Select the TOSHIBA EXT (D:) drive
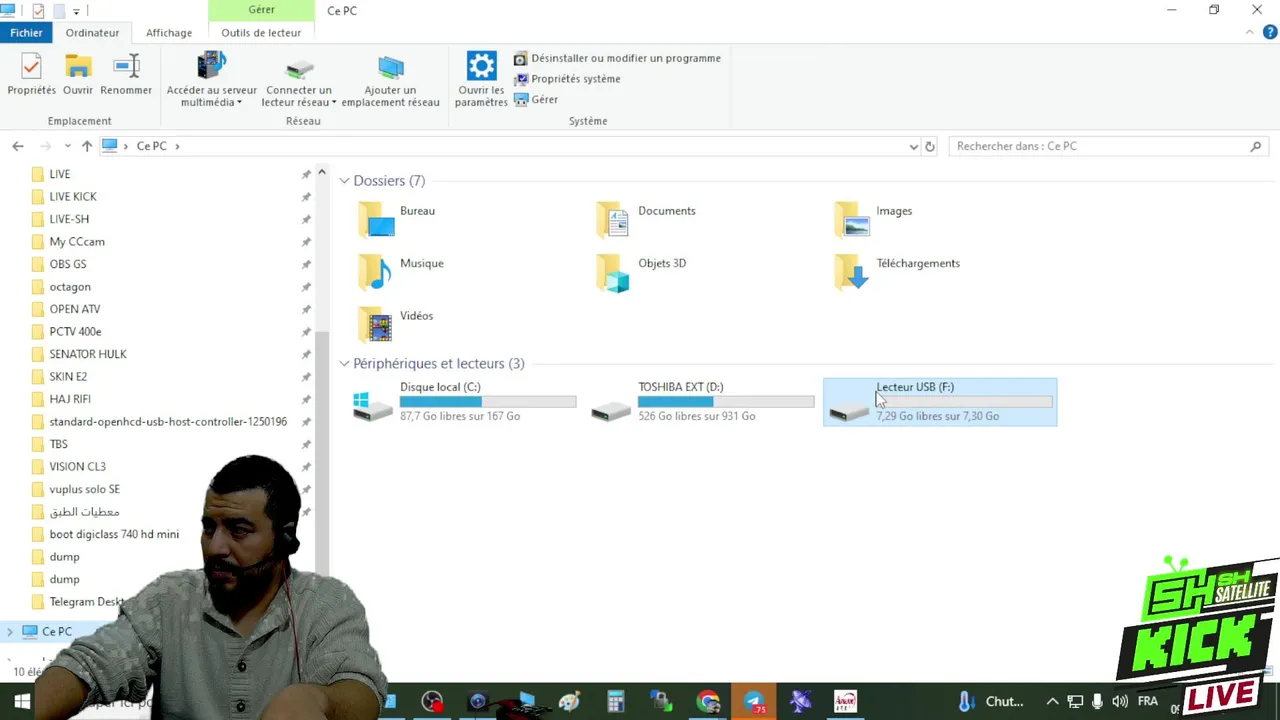Screen dimensions: 1280x720 [703, 402]
